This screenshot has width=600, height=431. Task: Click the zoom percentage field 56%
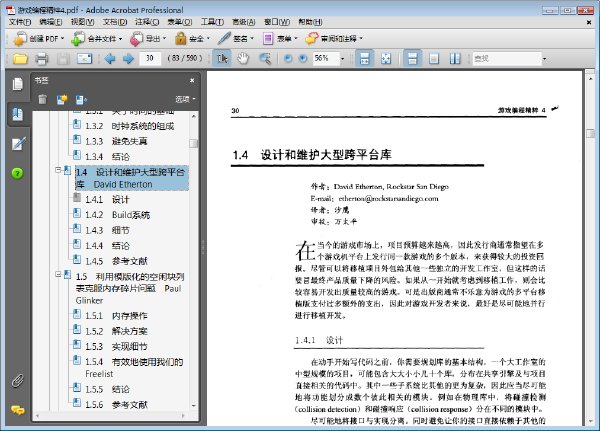point(326,58)
